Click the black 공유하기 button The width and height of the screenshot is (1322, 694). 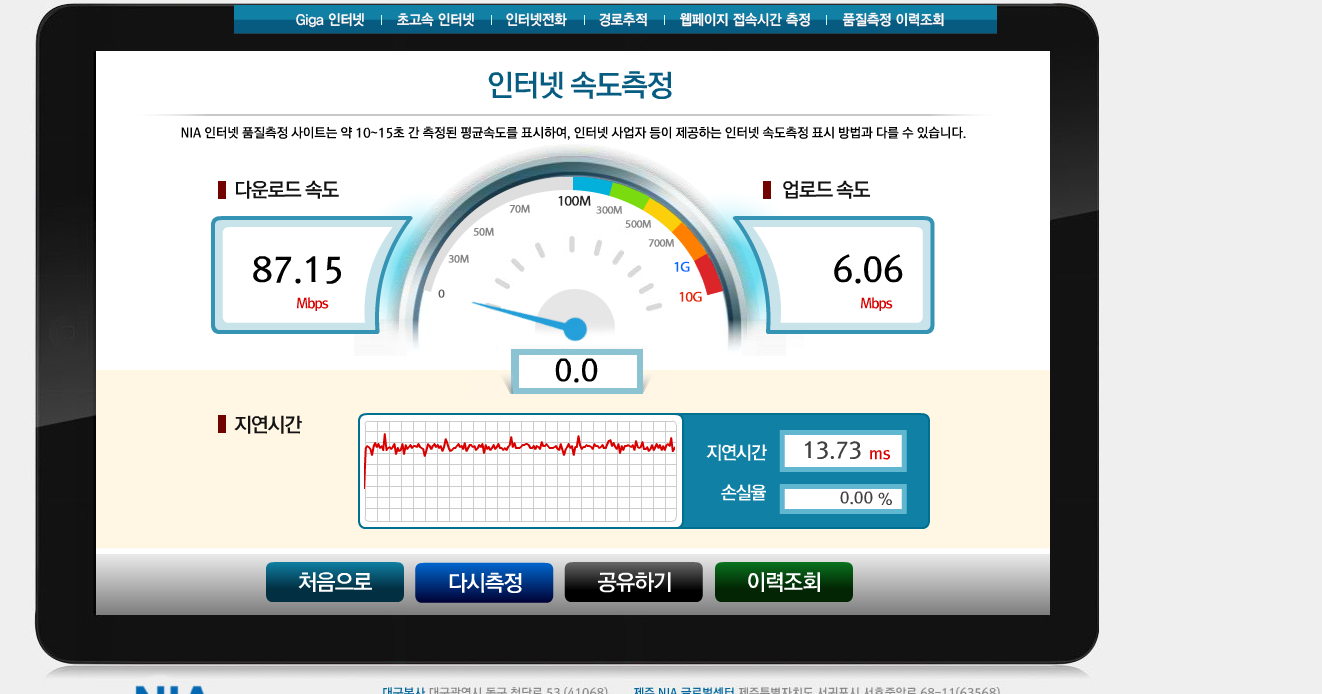tap(634, 582)
